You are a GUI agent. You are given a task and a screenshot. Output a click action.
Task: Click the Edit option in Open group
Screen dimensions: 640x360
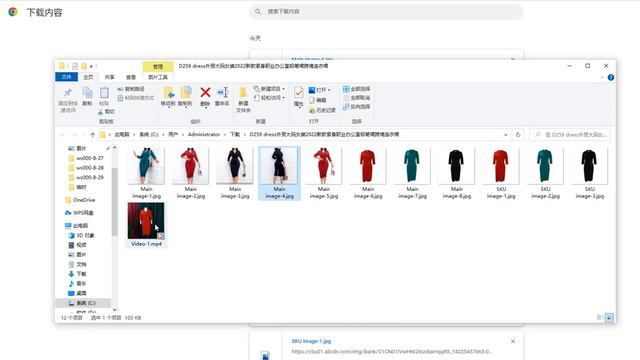click(318, 100)
